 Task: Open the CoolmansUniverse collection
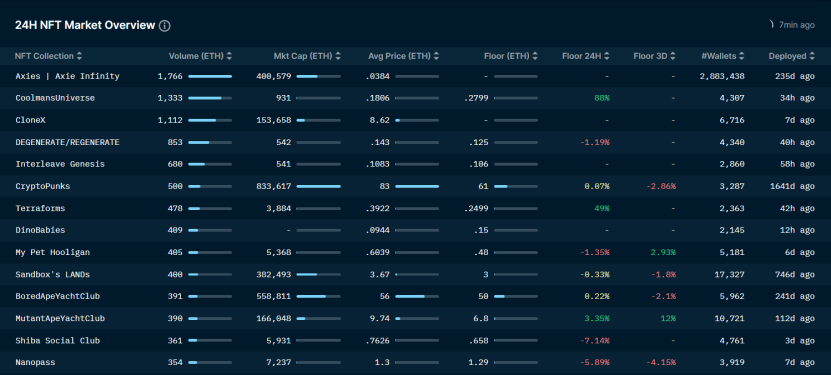click(55, 98)
